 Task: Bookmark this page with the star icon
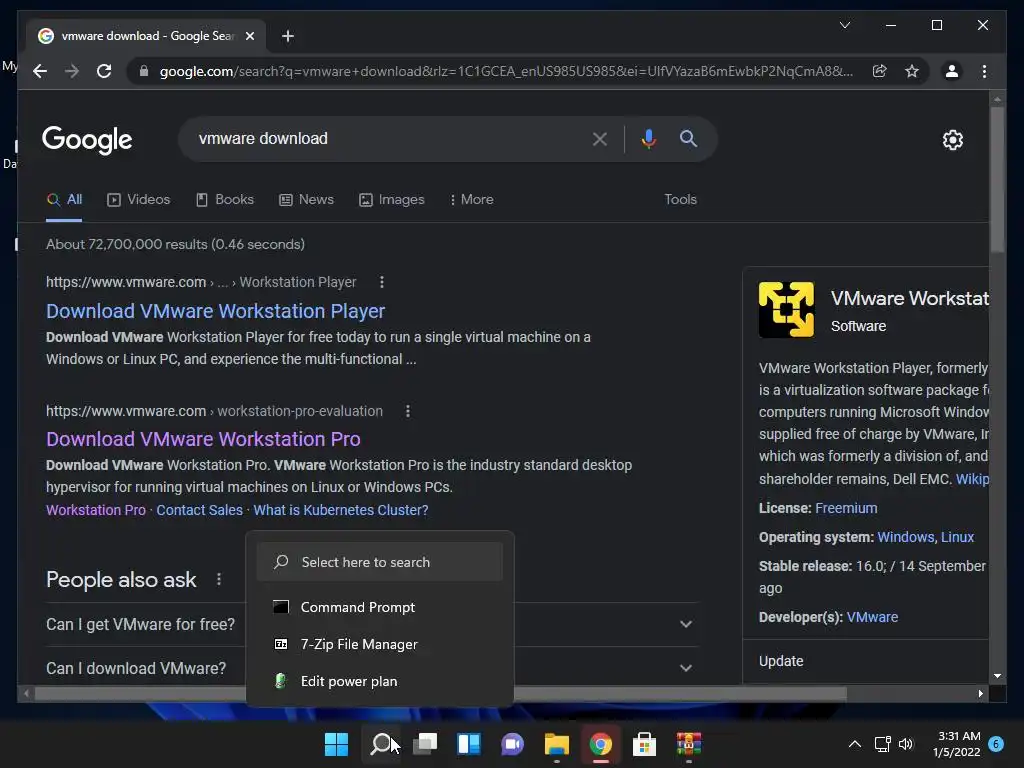click(912, 71)
